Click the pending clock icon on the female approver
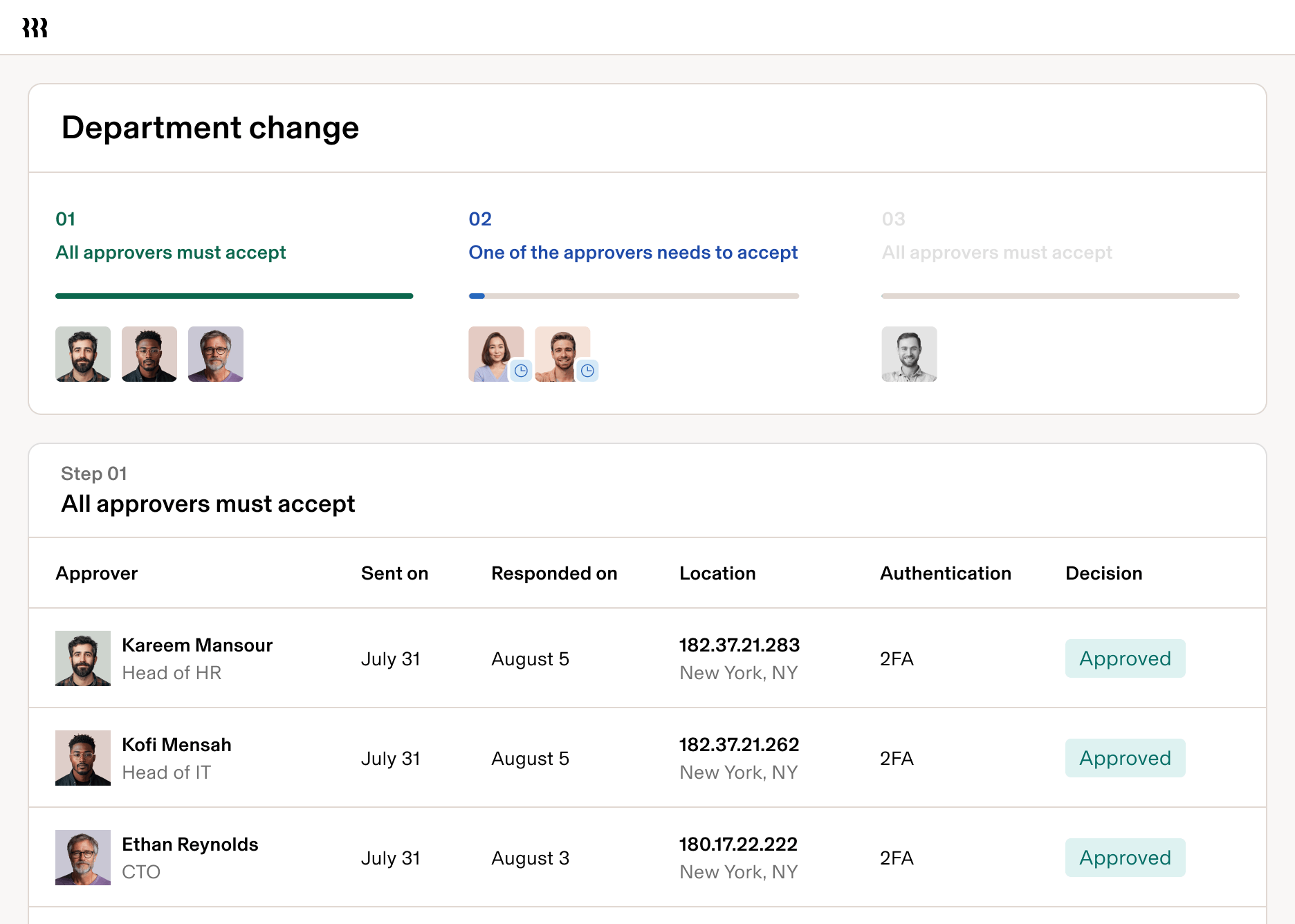 pyautogui.click(x=521, y=370)
